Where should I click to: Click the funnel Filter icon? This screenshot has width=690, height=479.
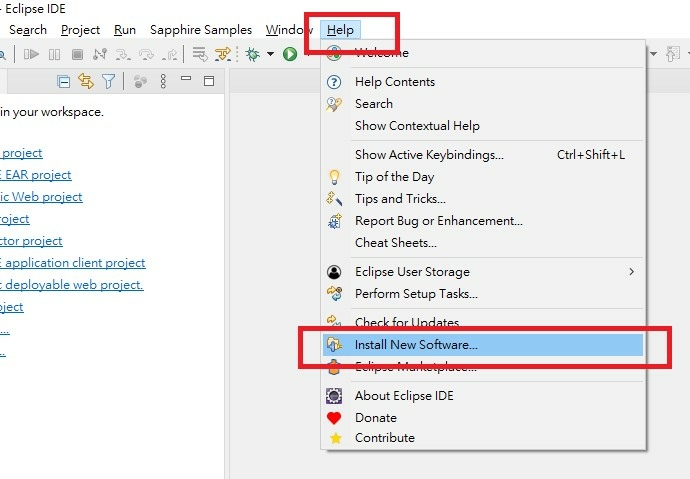[x=108, y=81]
